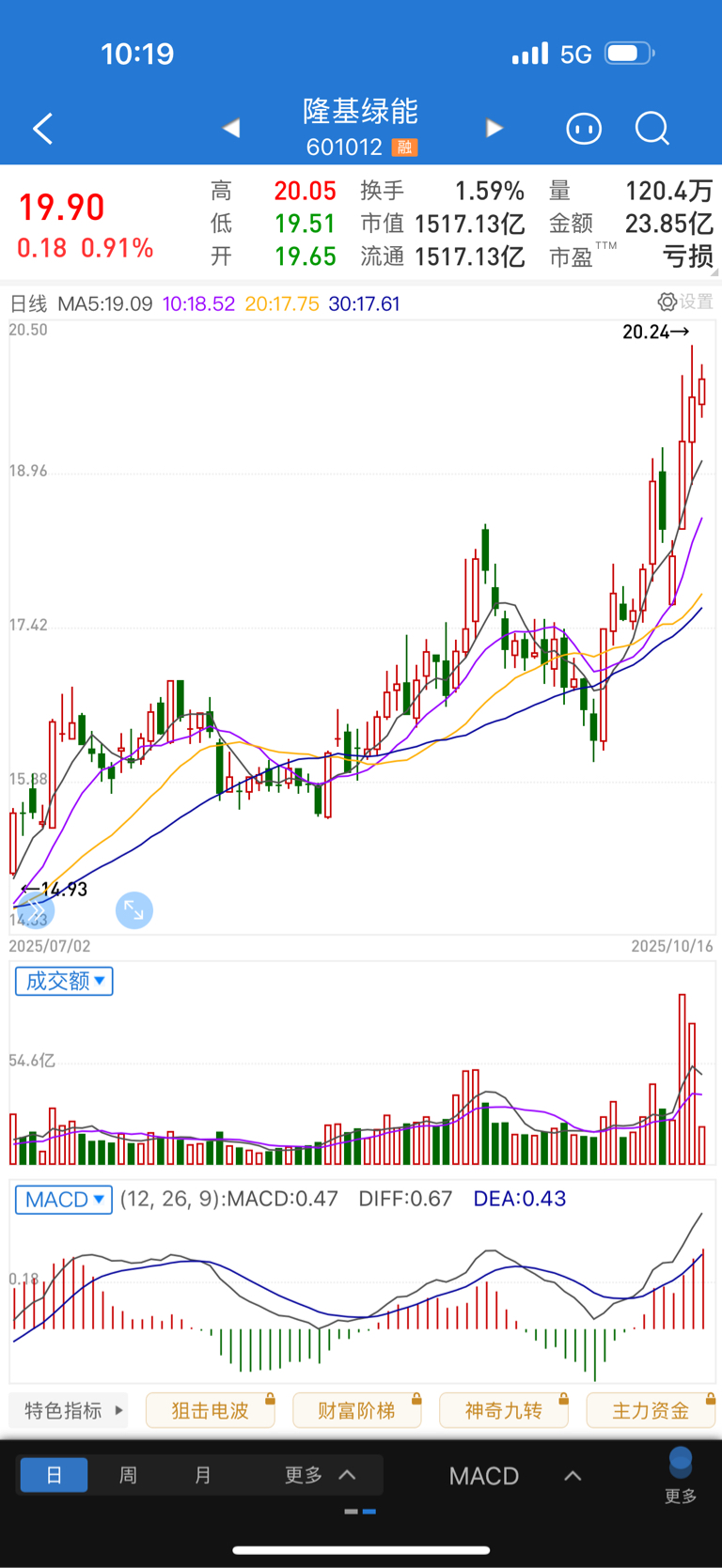Viewport: 722px width, 1568px height.
Task: Open the 狙击电波 indicator
Action: (x=211, y=1410)
